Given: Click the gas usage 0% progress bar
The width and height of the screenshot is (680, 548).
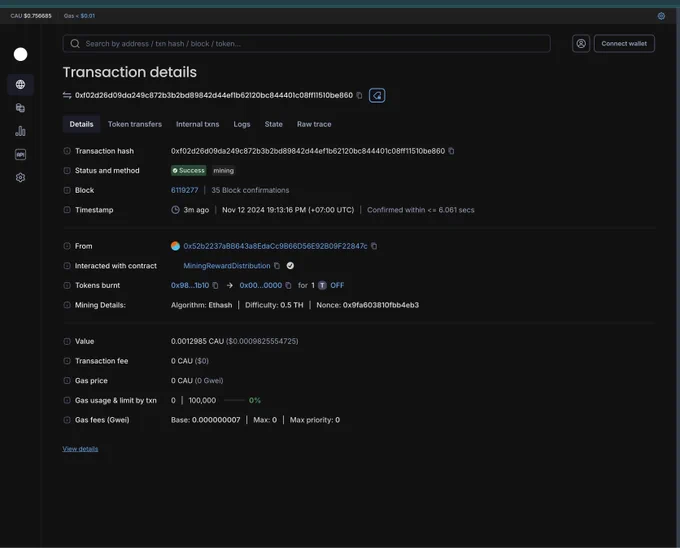Looking at the screenshot, I should (234, 400).
